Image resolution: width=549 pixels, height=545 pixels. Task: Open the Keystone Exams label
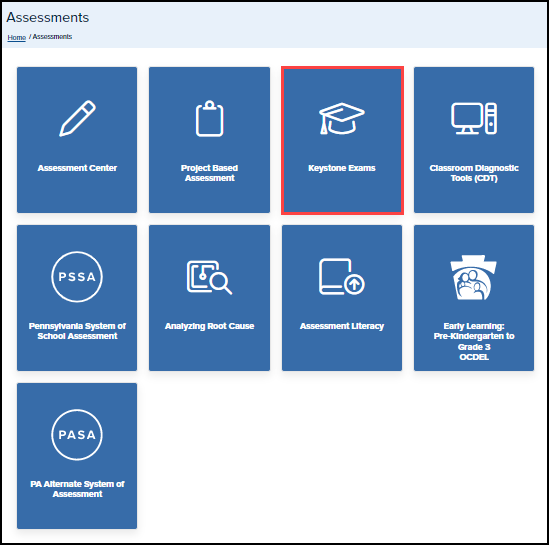coord(342,168)
